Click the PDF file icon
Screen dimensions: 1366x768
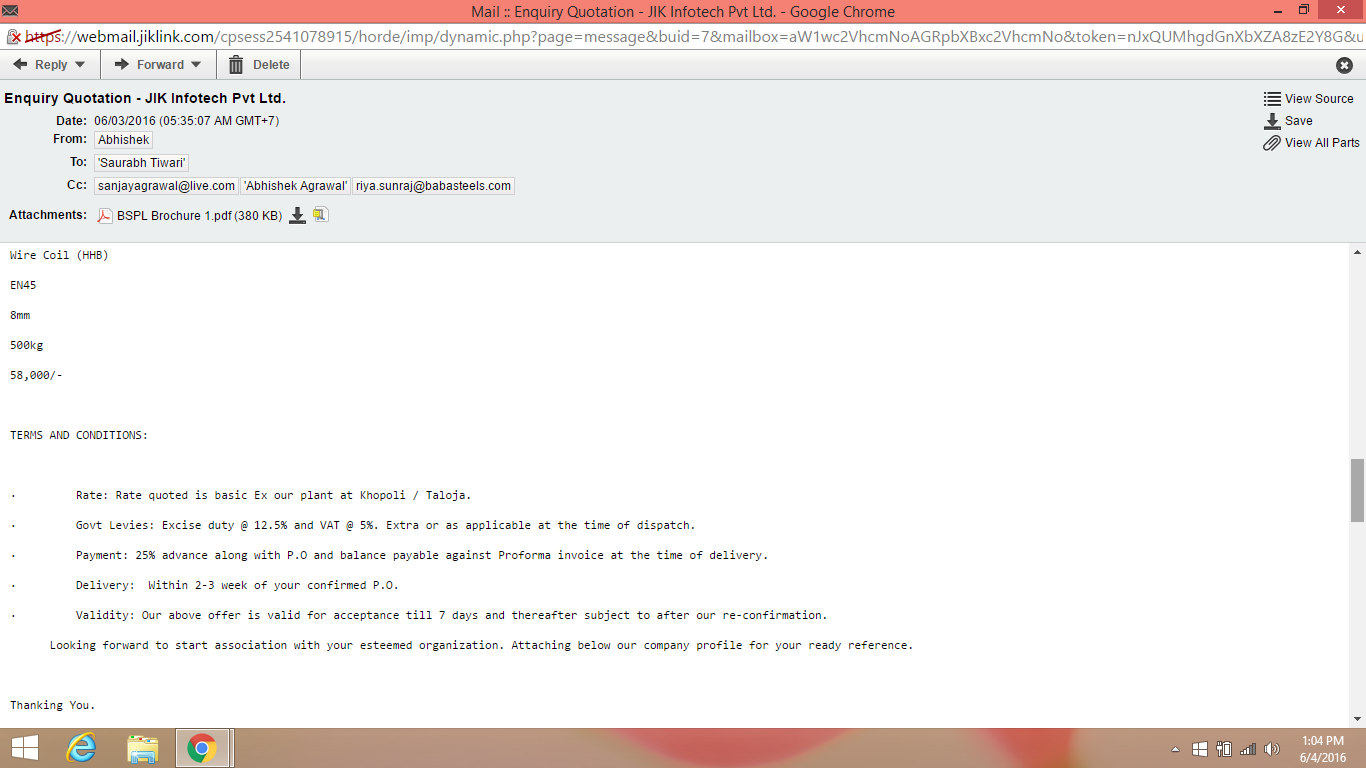105,215
